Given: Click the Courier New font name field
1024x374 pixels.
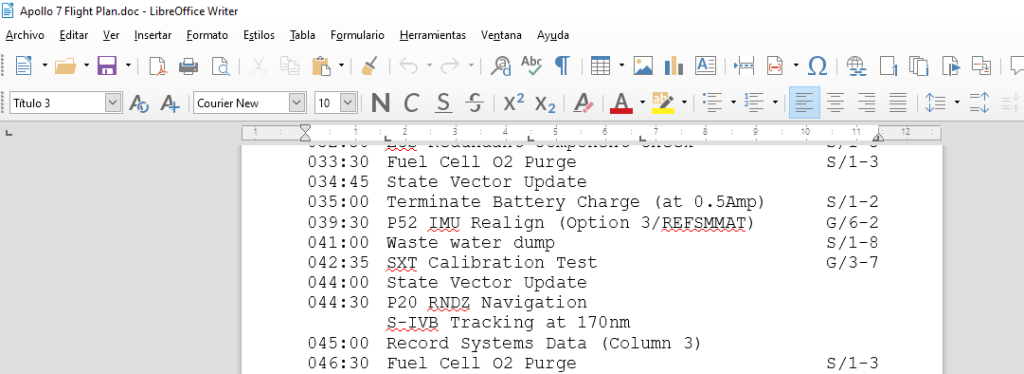Looking at the screenshot, I should click(241, 102).
